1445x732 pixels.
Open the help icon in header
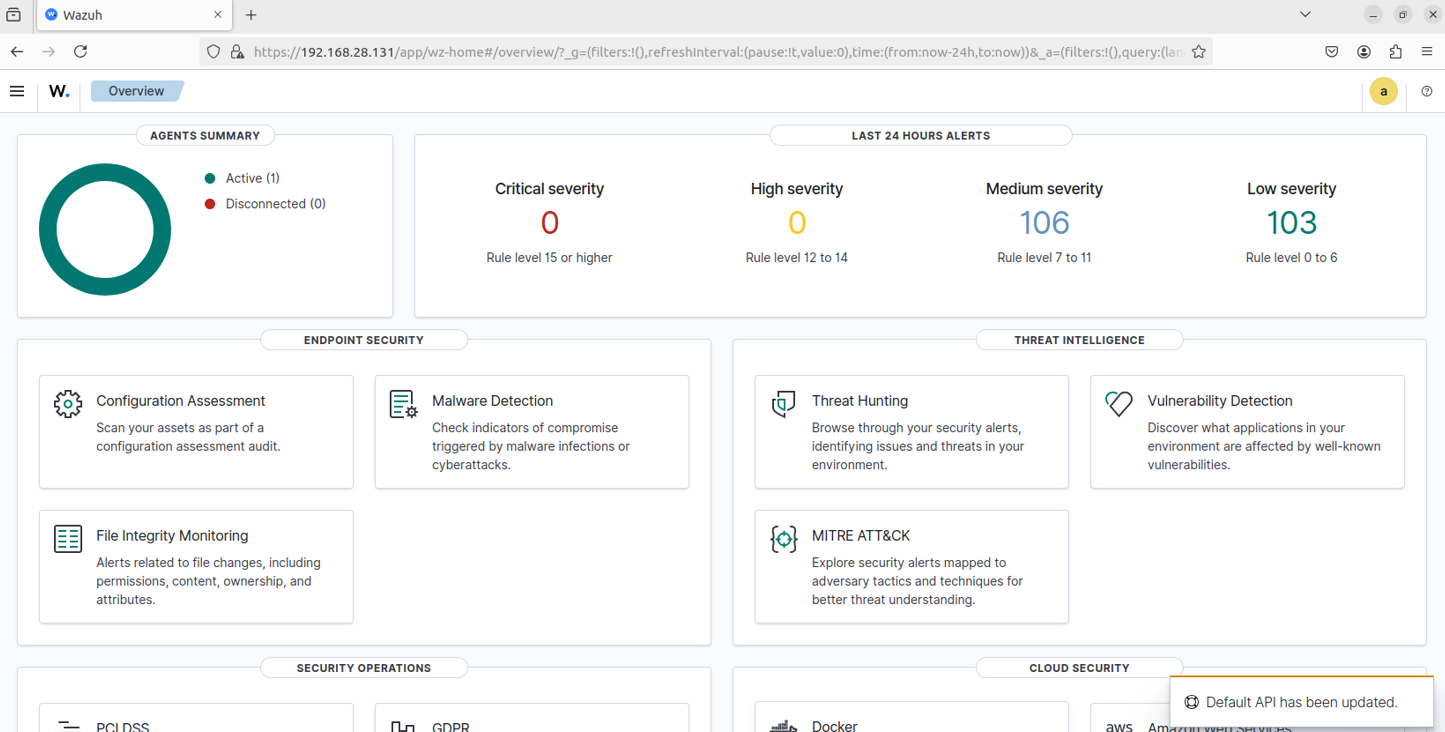(x=1427, y=91)
